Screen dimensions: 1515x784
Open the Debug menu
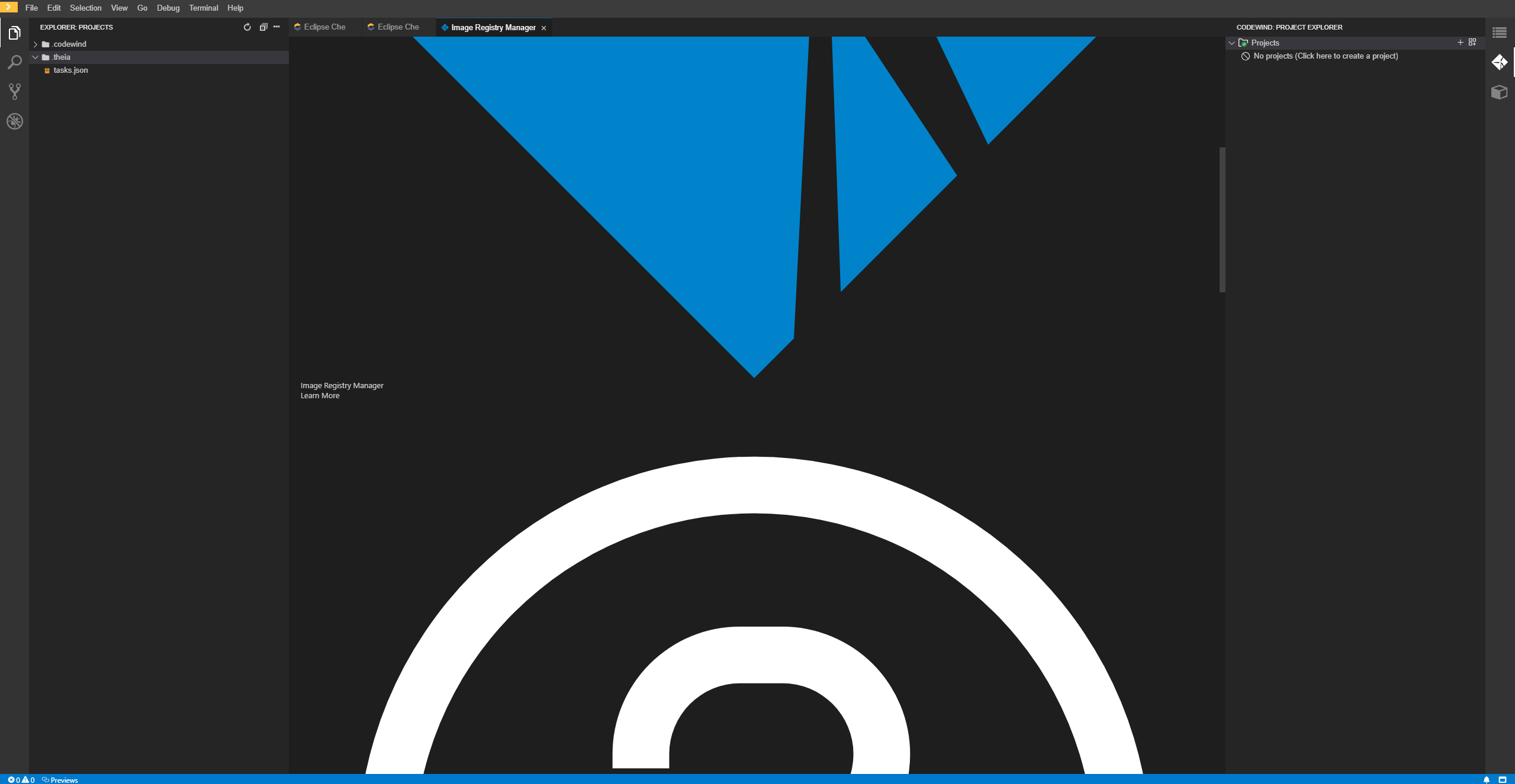[168, 8]
